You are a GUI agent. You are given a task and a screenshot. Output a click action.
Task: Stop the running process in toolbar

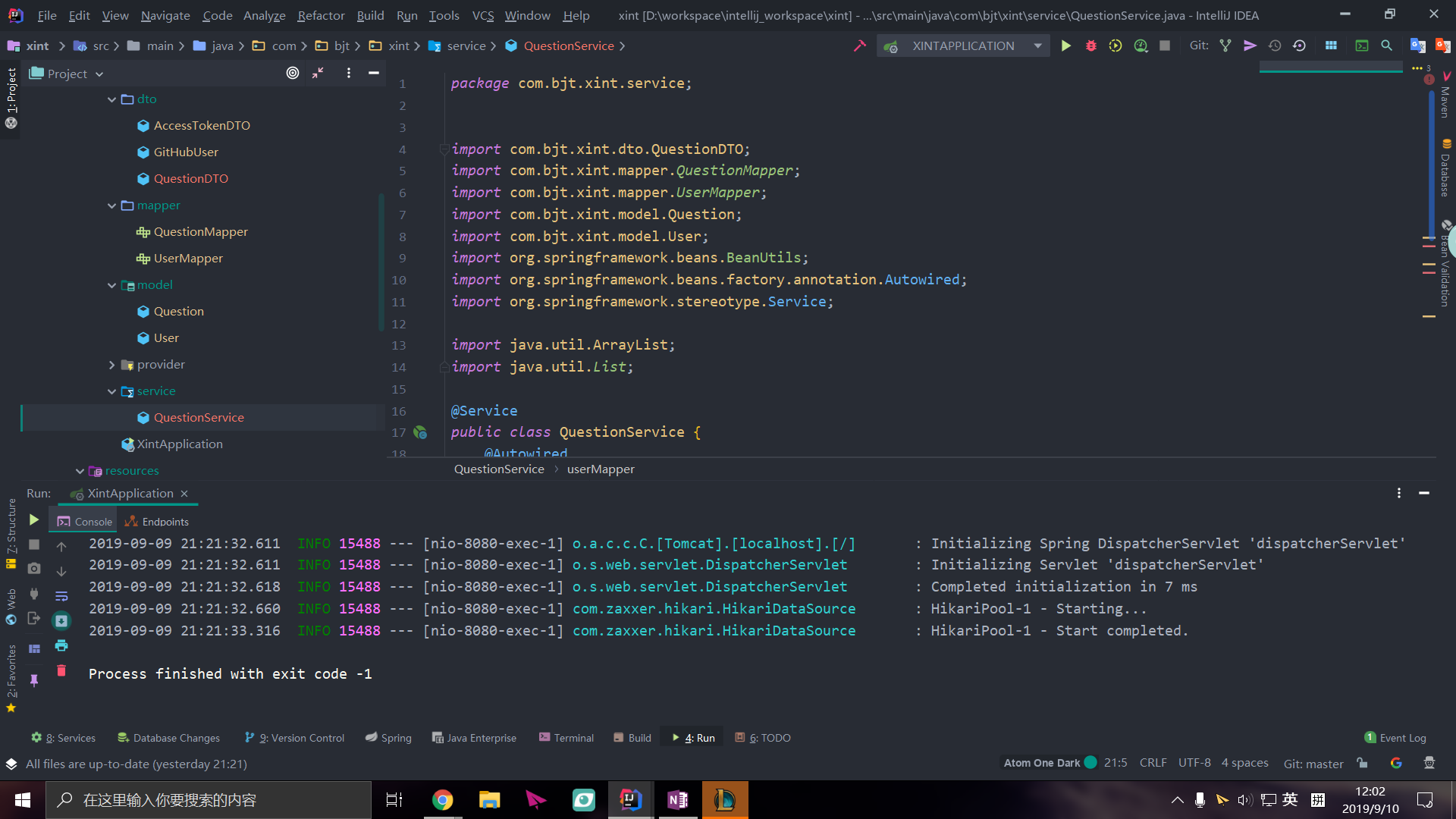tap(1165, 45)
